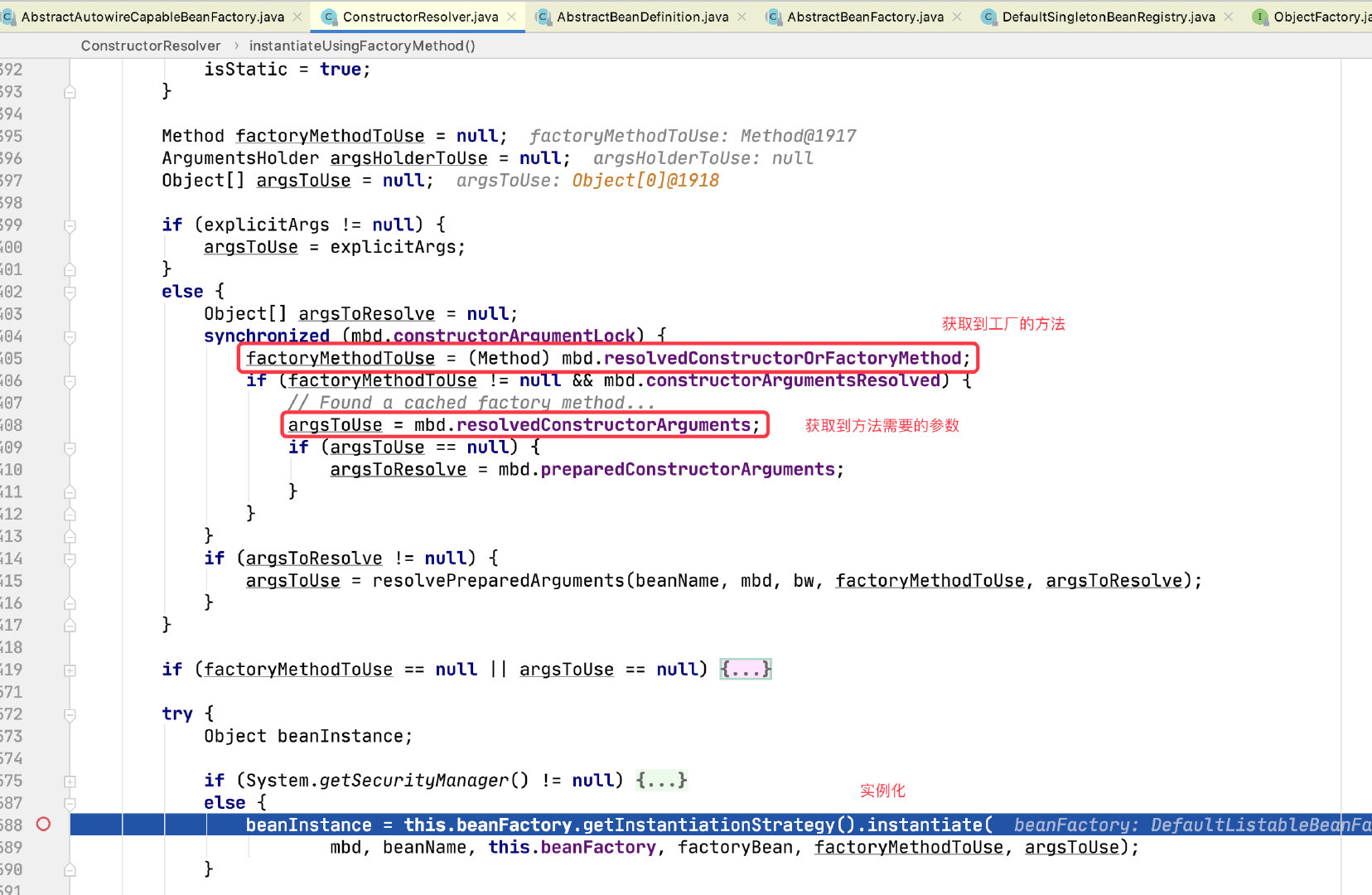The width and height of the screenshot is (1372, 895).
Task: Click the ConstructorResolver breadcrumb
Action: tap(151, 46)
